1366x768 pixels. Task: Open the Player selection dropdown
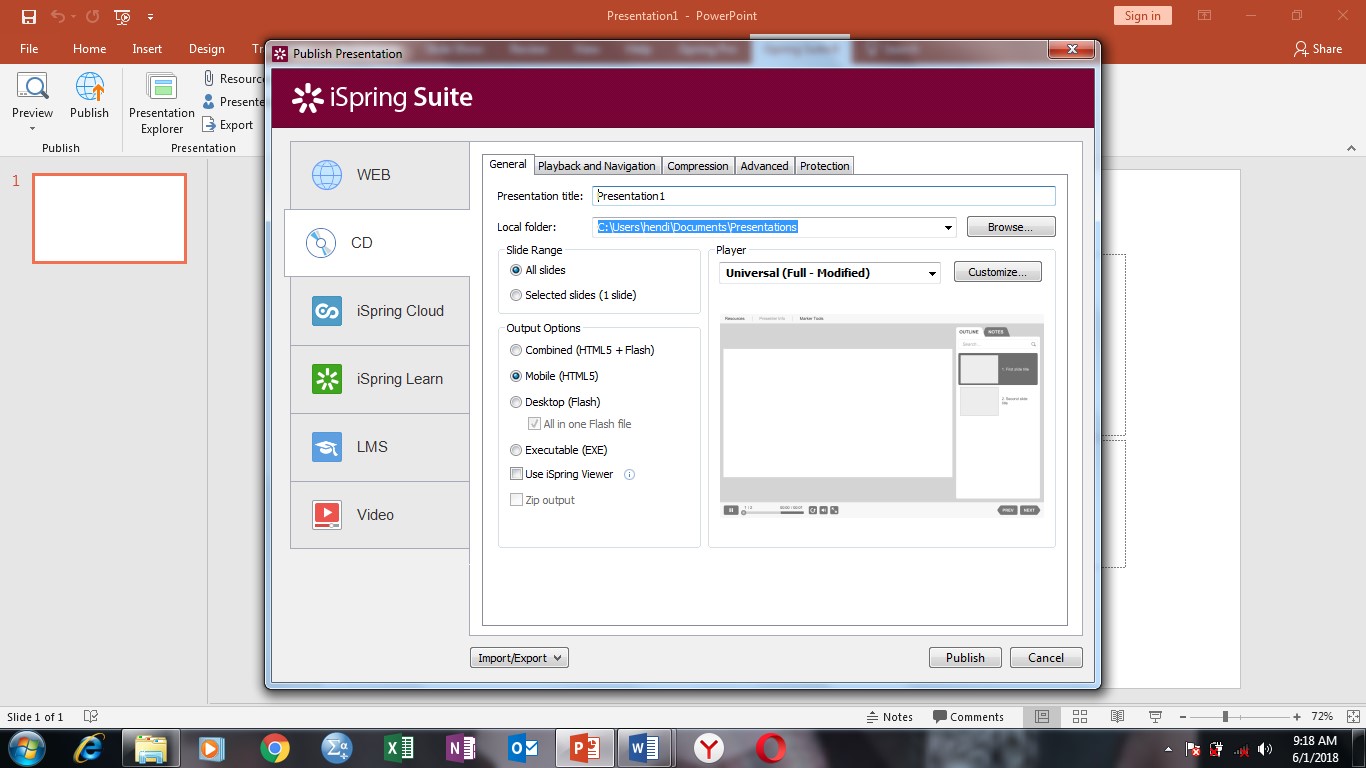[x=932, y=273]
